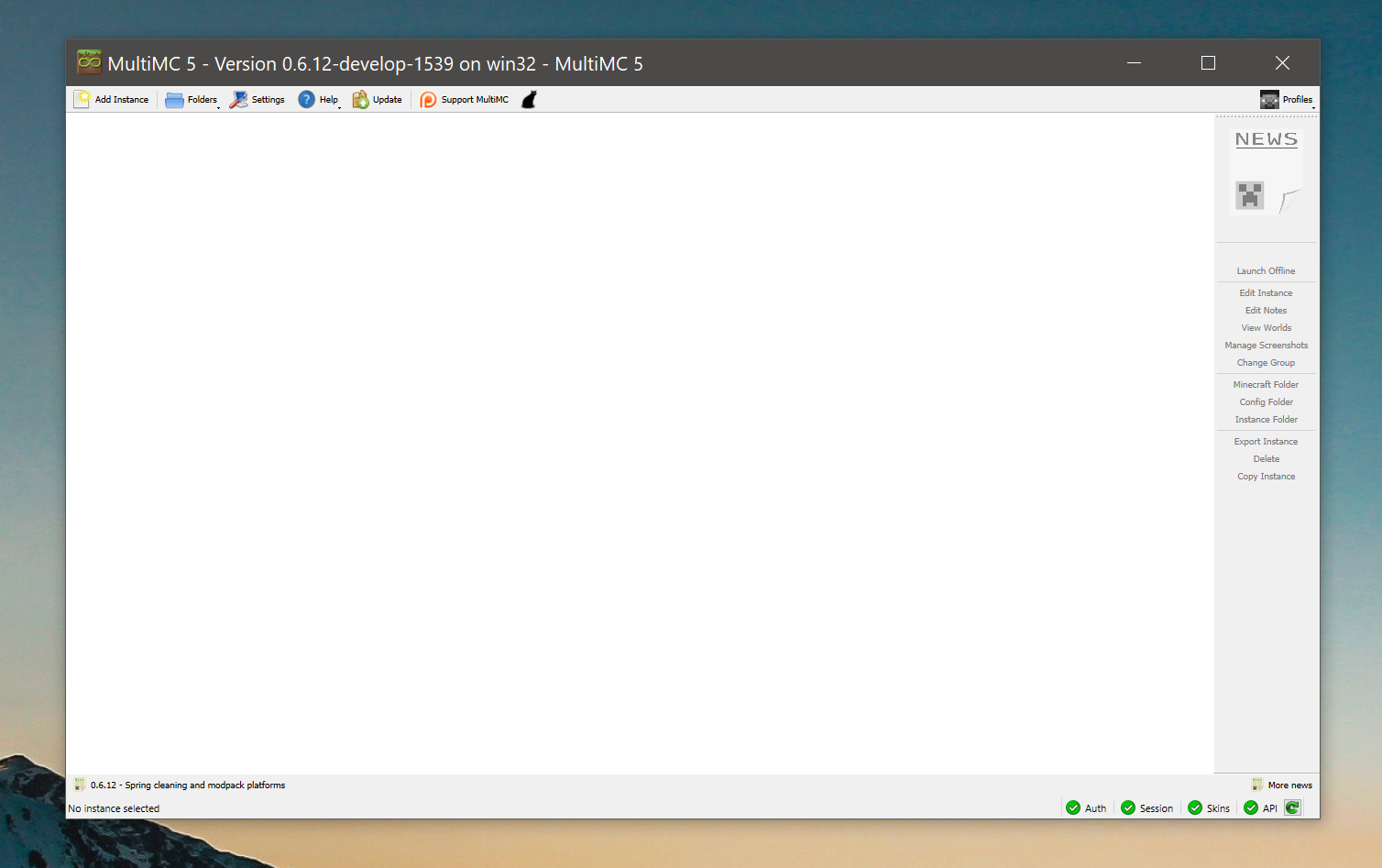Click the Update icon in the toolbar

[361, 99]
